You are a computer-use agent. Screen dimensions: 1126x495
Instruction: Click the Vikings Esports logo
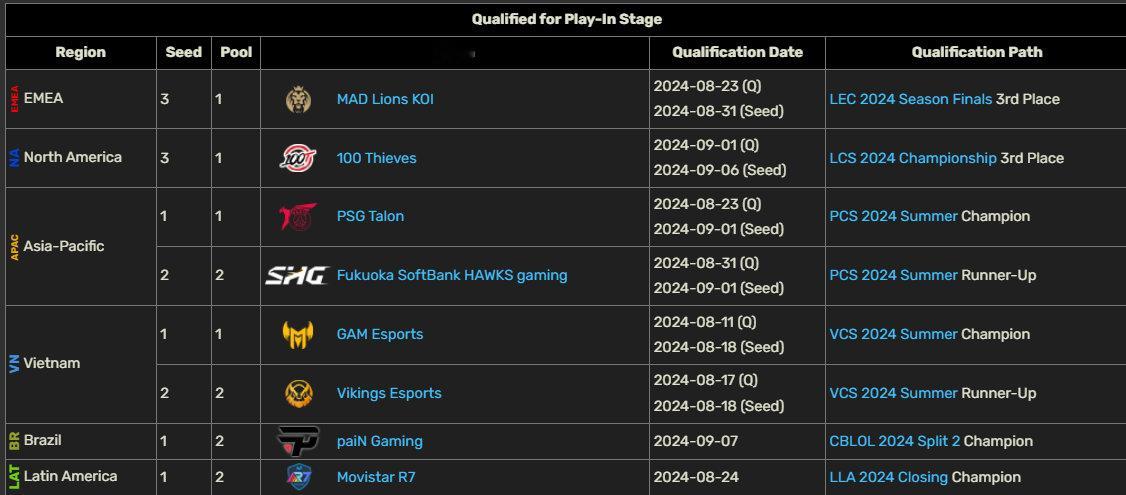298,393
